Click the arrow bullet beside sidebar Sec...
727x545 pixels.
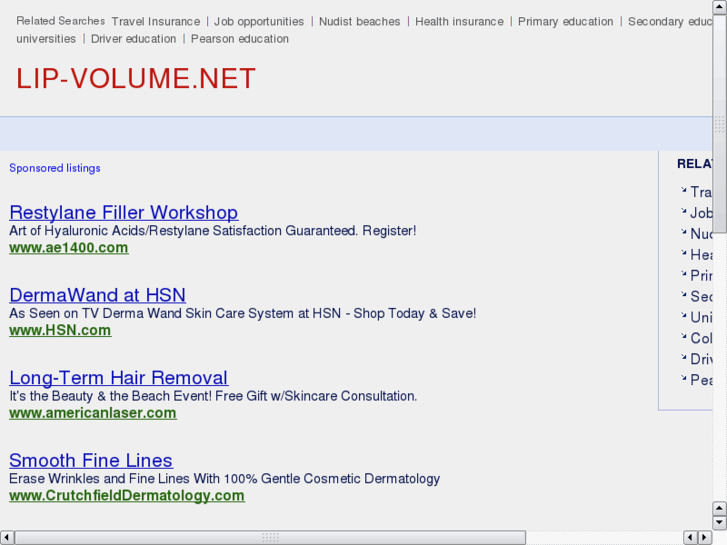683,294
